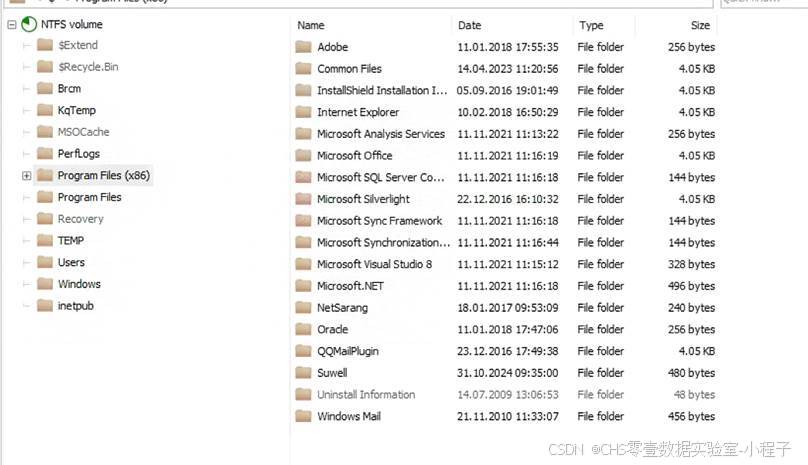The image size is (808, 465).
Task: Click the $Extend folder icon in tree
Action: pos(45,45)
